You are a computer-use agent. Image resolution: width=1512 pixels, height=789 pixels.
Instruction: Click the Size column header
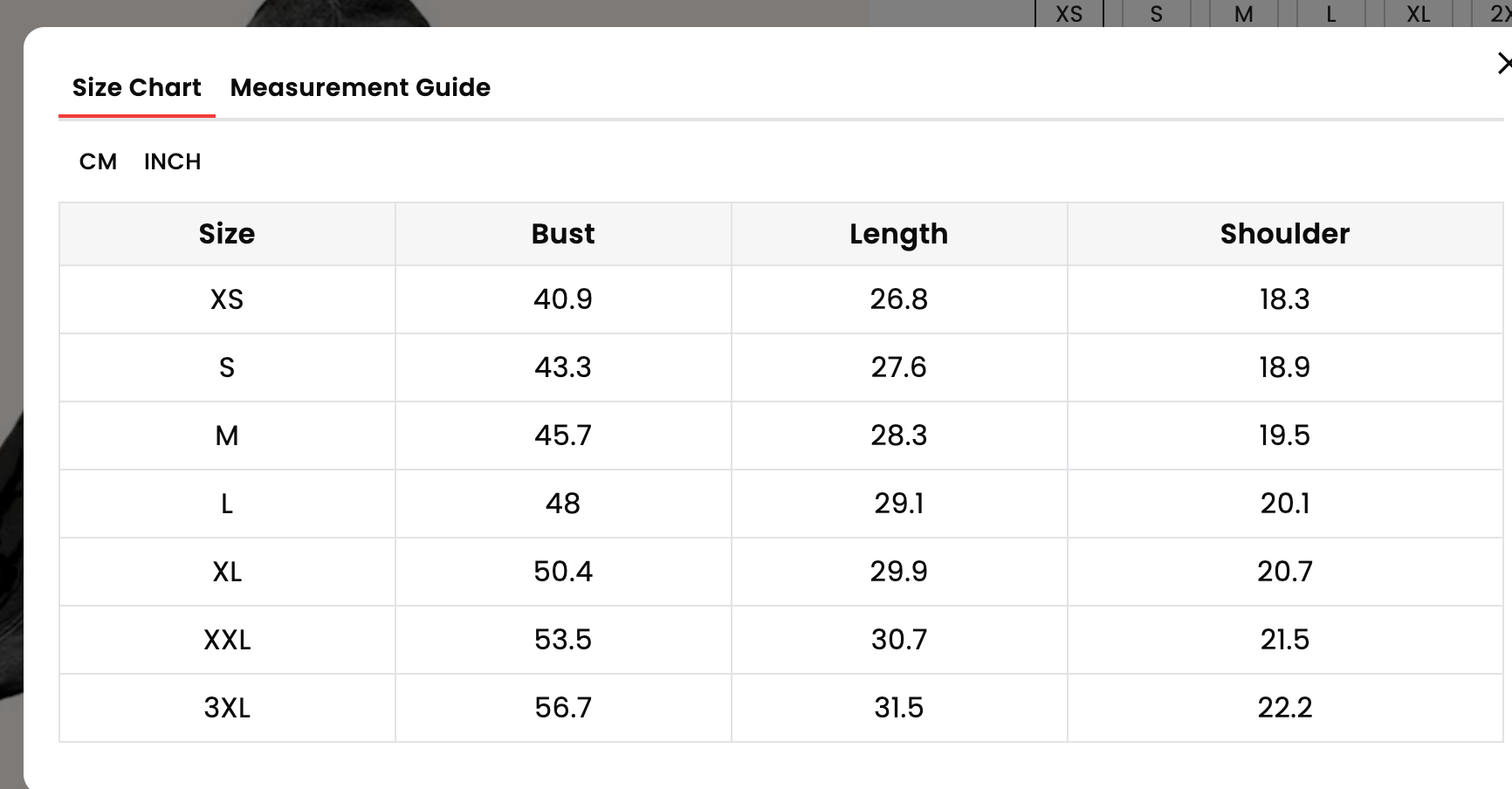click(227, 234)
